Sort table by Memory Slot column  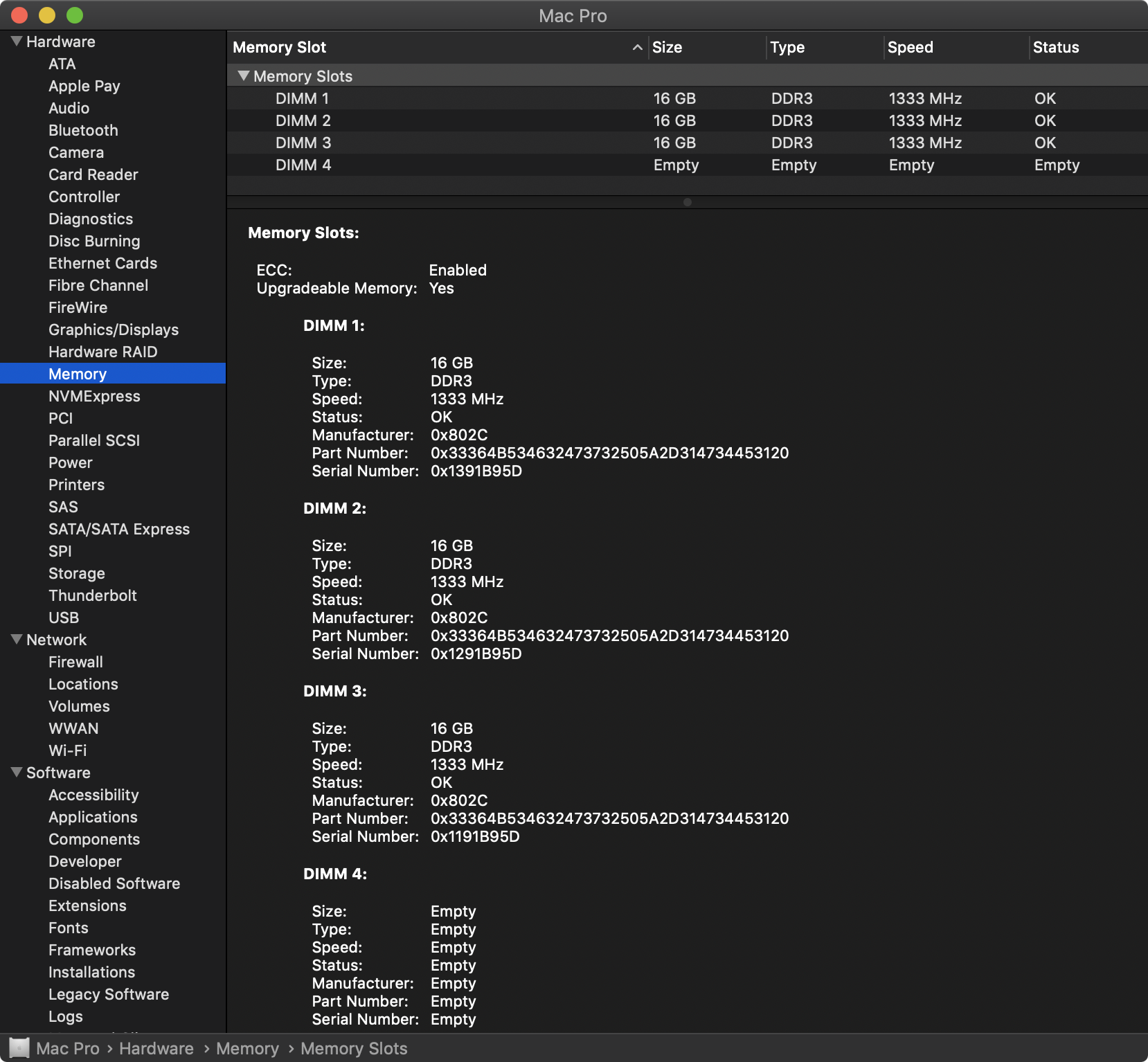coord(280,47)
